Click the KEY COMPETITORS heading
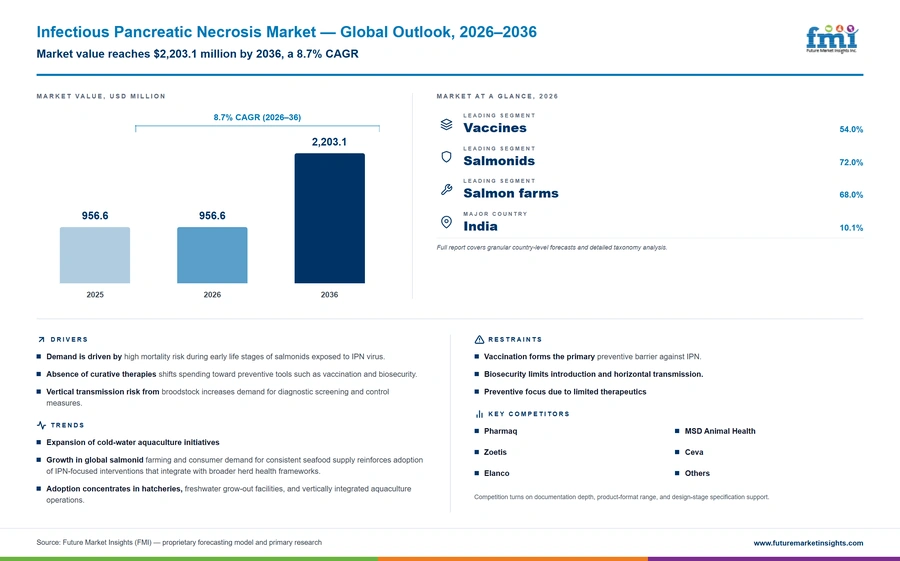 (529, 414)
